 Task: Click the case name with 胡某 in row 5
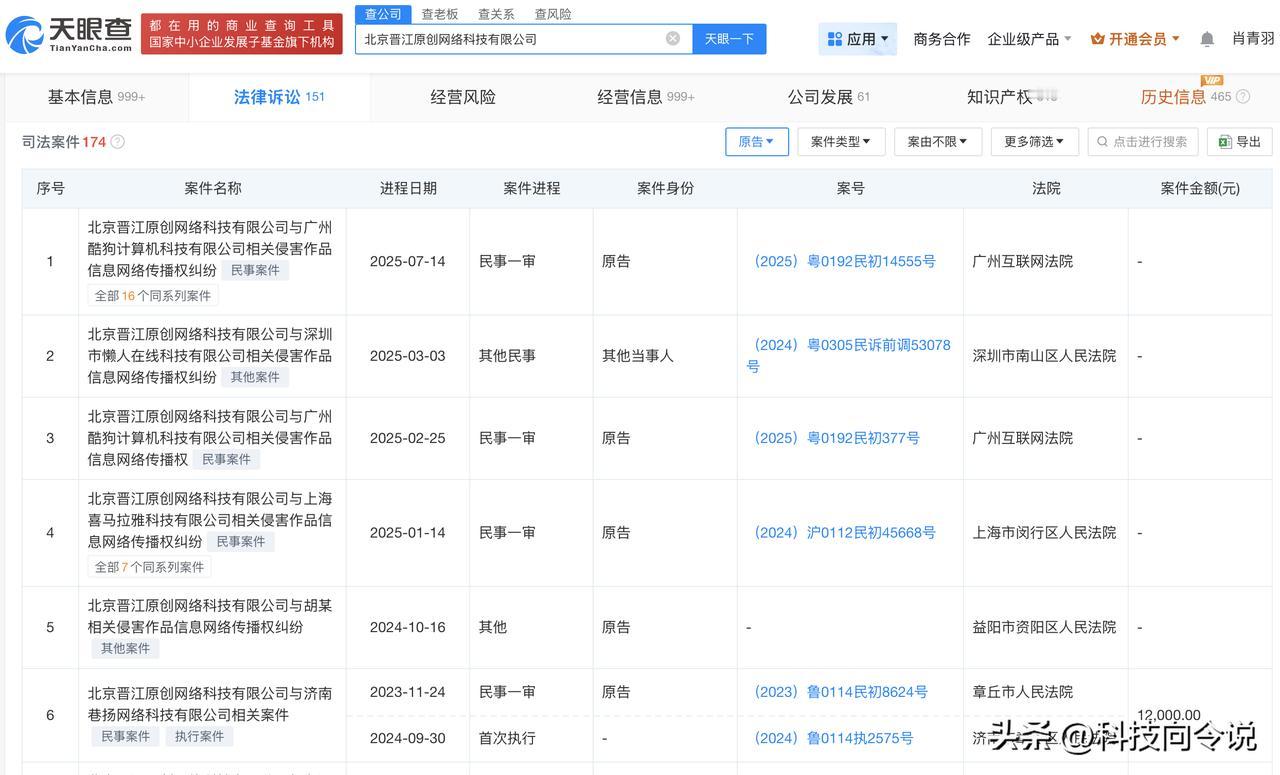210,616
